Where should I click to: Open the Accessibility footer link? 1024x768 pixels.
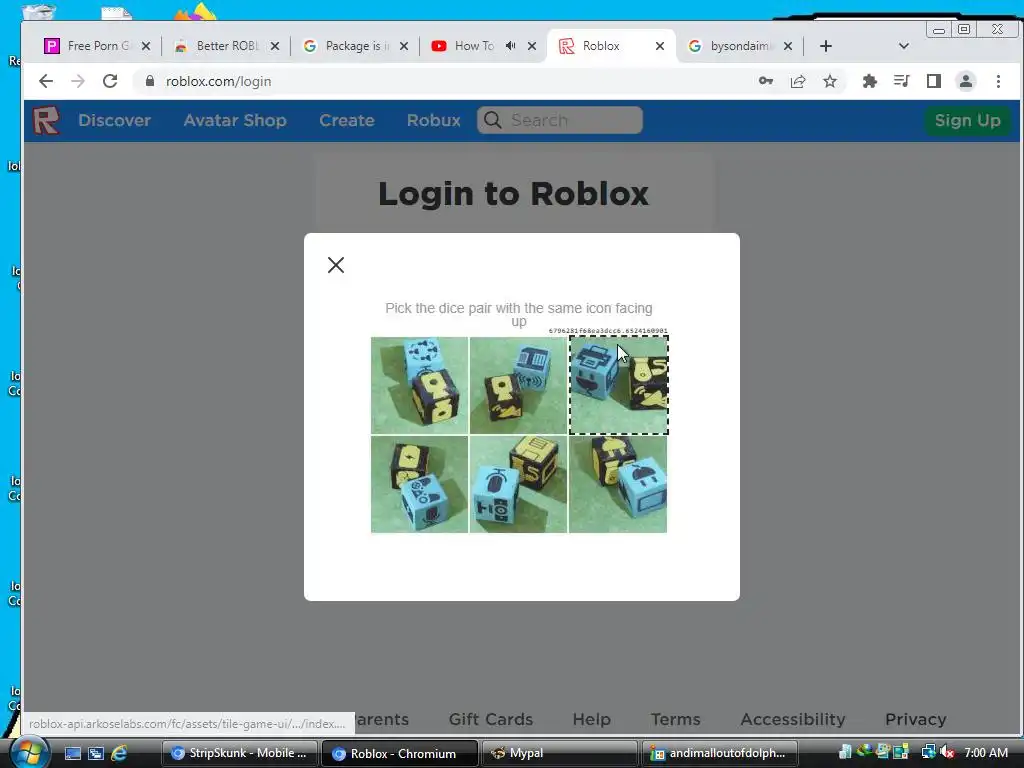(792, 719)
